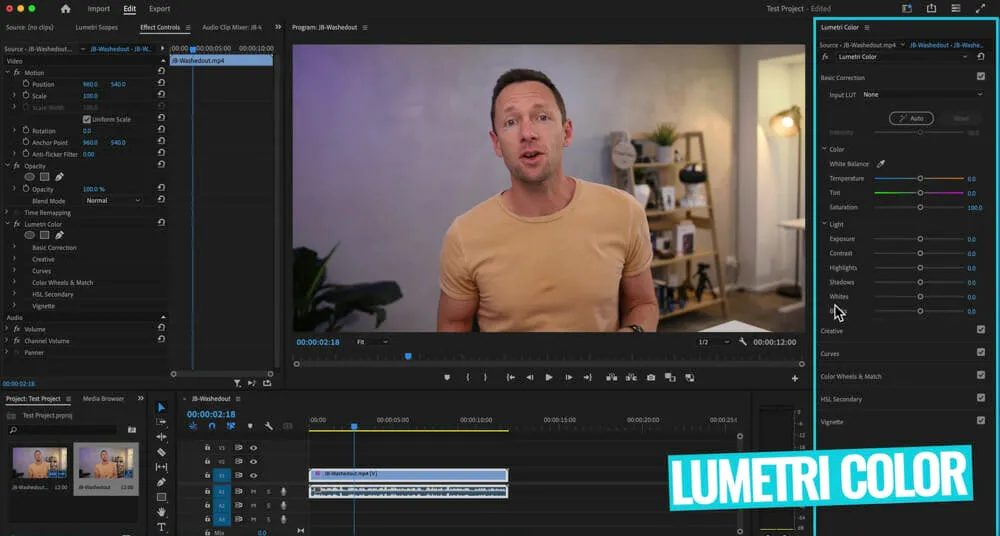This screenshot has height=536, width=1000.
Task: Expand the Curves section in Effect Controls
Action: coord(14,271)
